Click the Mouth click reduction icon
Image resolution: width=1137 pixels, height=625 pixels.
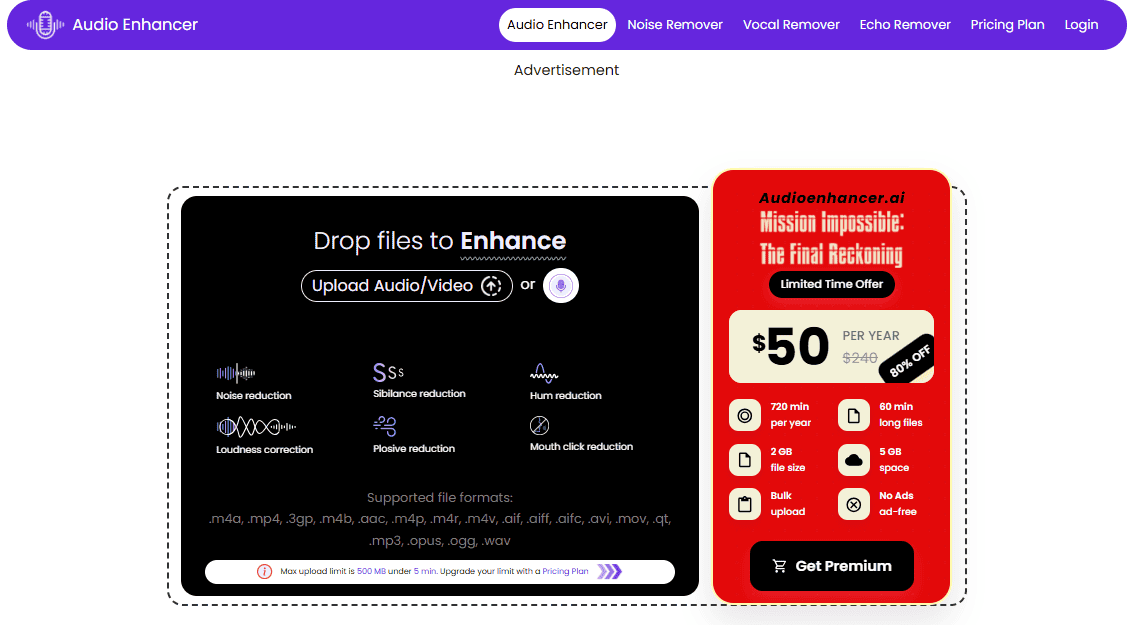539,426
